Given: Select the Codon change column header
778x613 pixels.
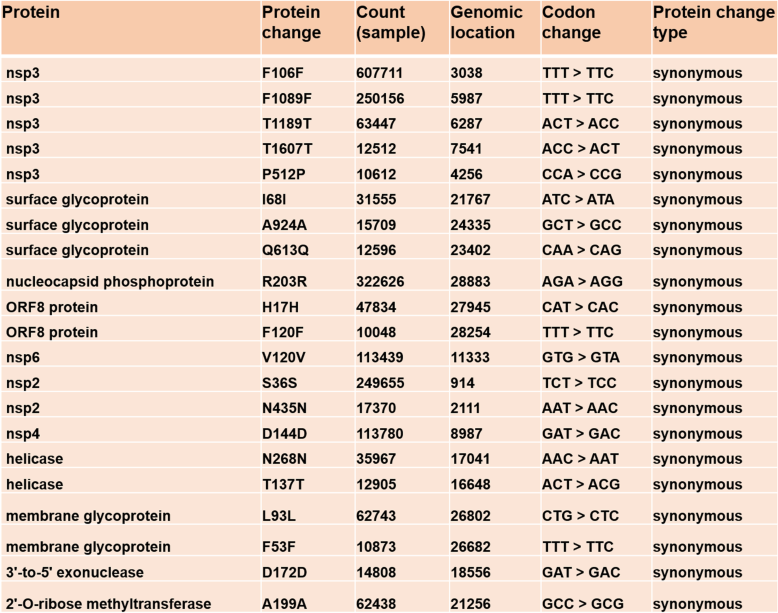Looking at the screenshot, I should click(571, 23).
